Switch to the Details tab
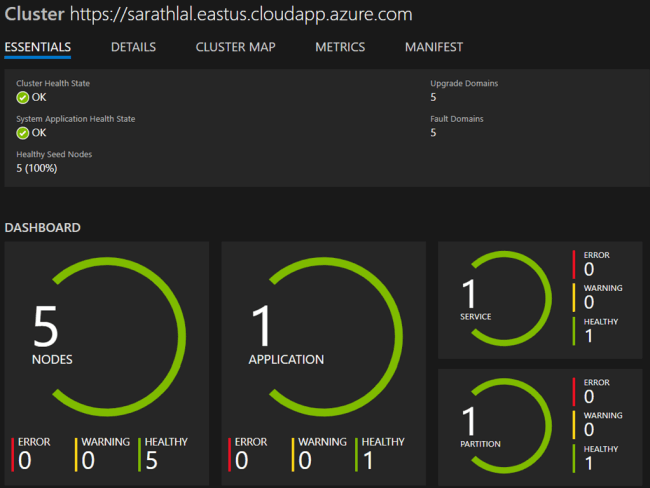650x488 pixels. tap(133, 47)
